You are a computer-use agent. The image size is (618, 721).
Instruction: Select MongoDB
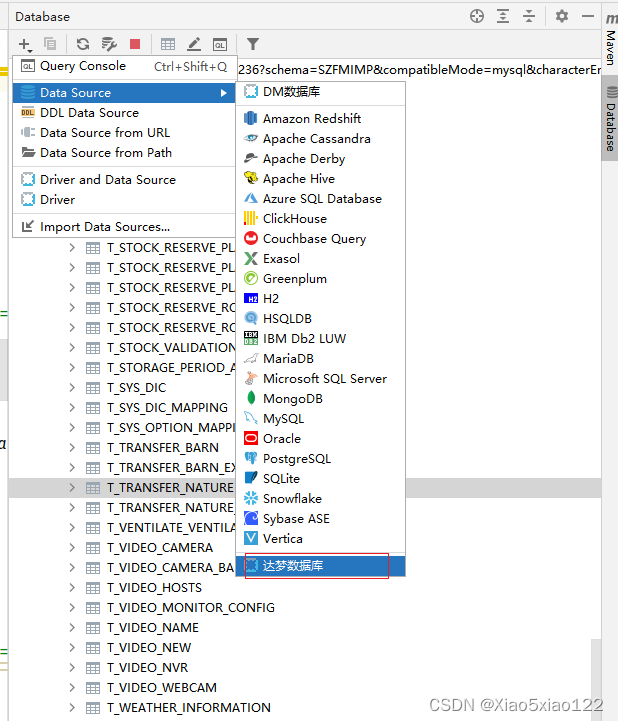[320, 399]
